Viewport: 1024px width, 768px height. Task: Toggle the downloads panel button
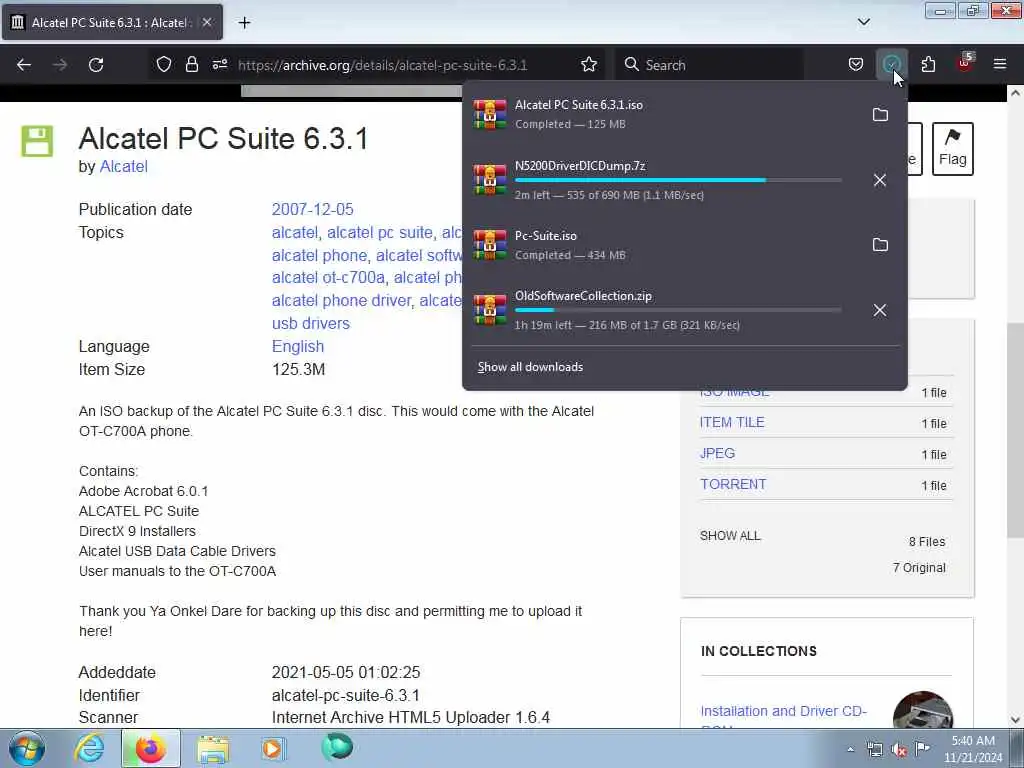[x=891, y=65]
